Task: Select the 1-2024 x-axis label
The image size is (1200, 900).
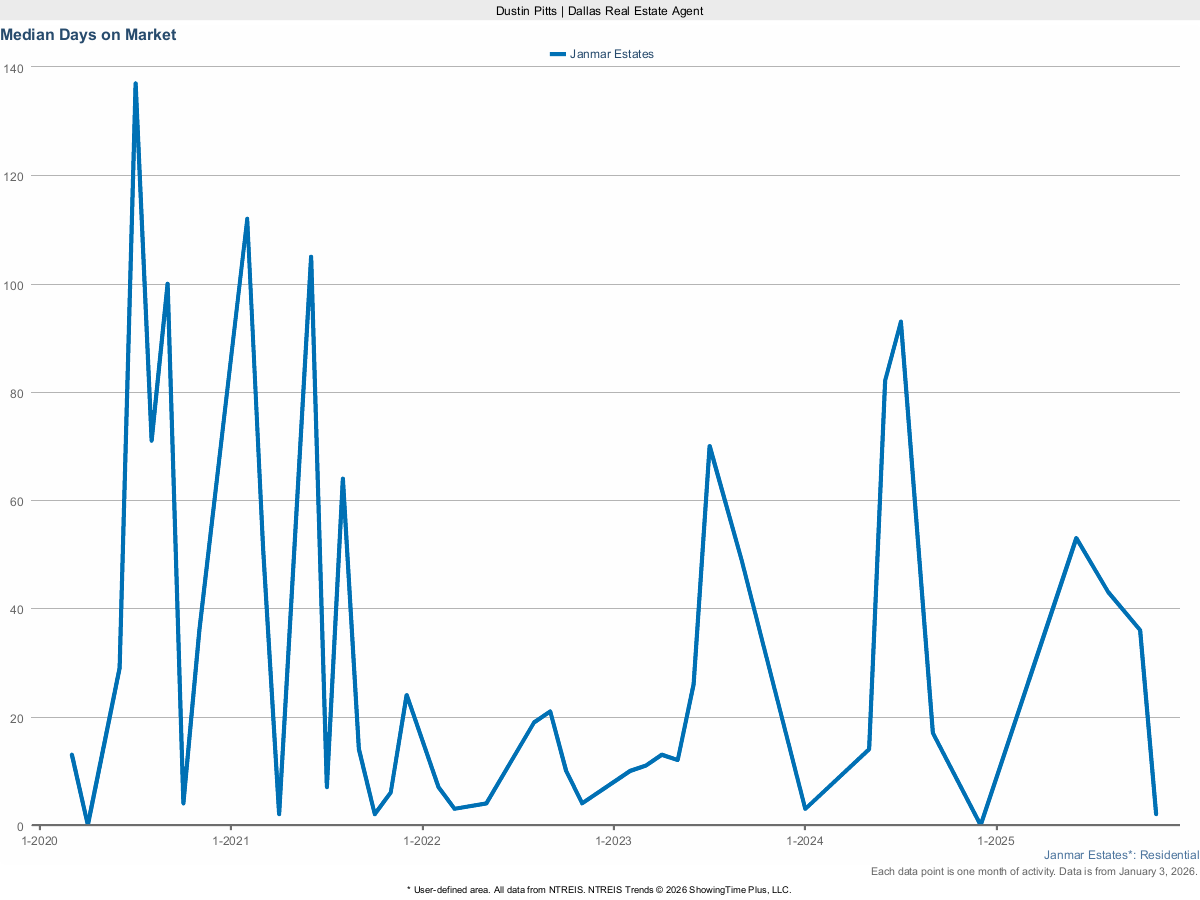Action: [807, 842]
